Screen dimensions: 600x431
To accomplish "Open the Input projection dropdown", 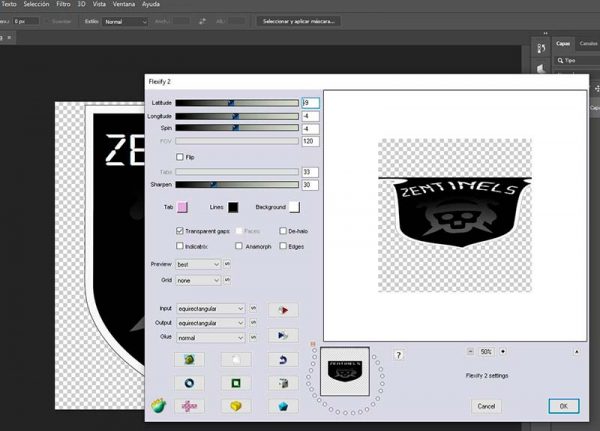I will 210,309.
